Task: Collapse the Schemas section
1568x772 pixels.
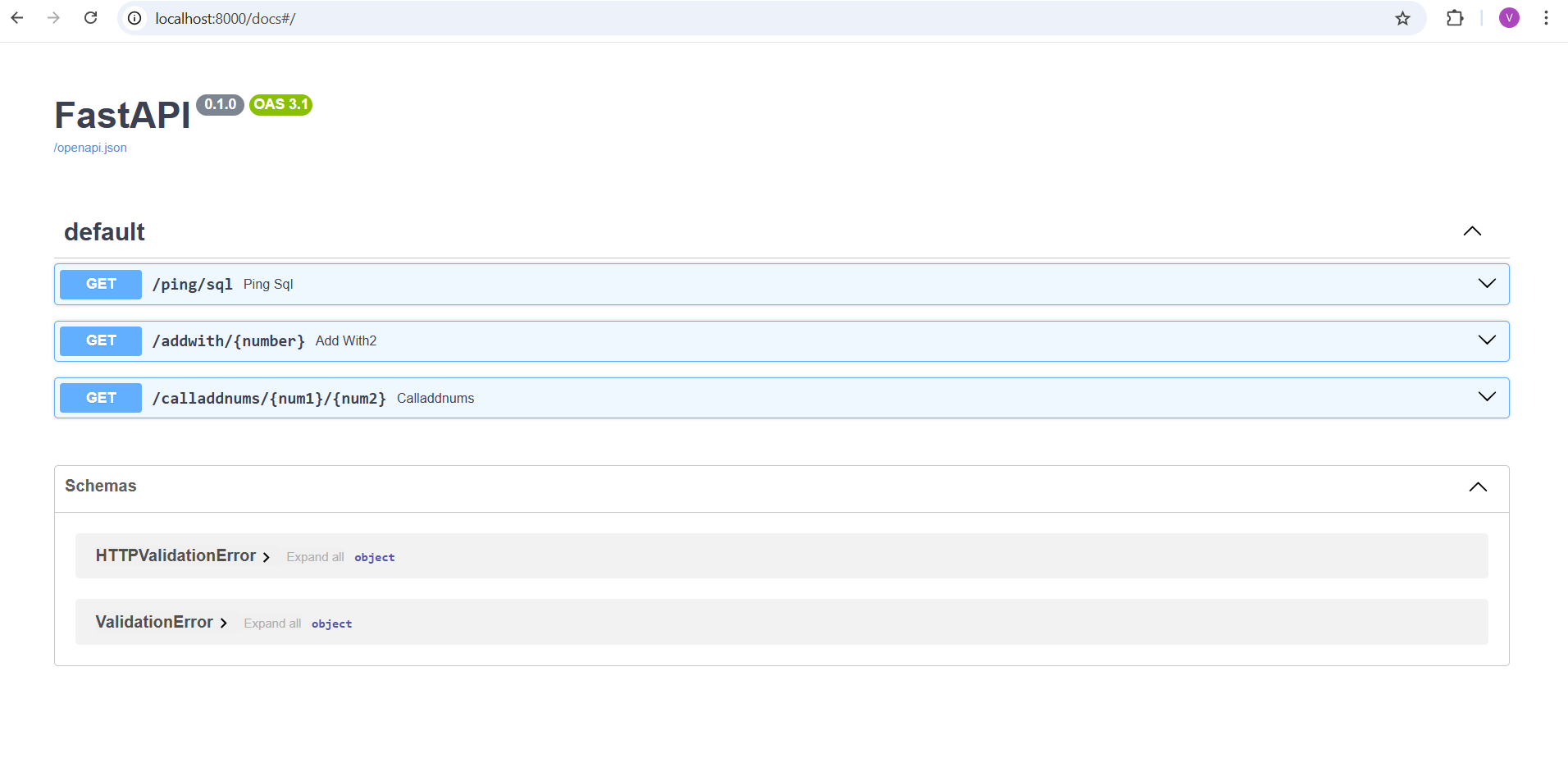Action: 1479,487
